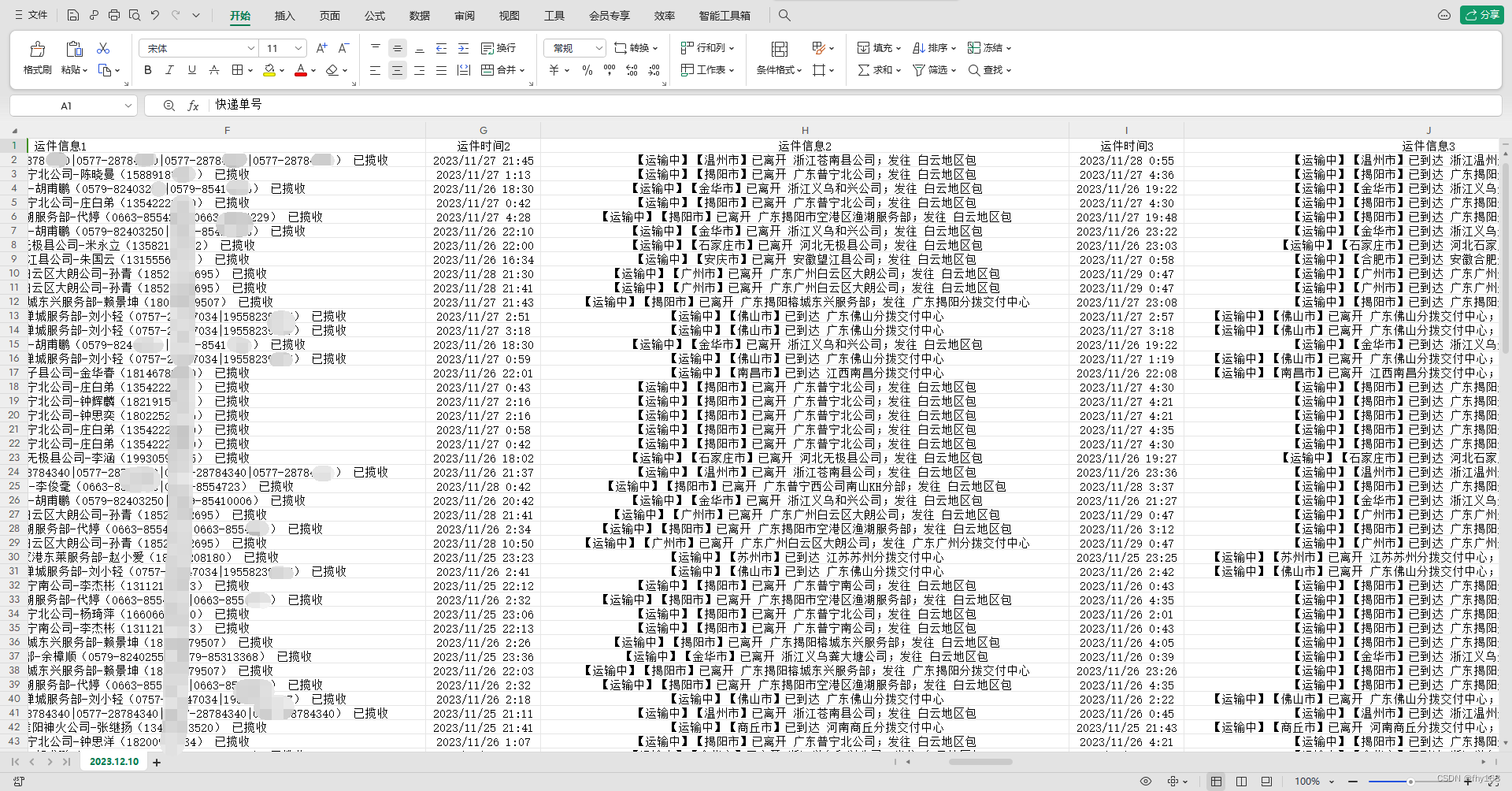The width and height of the screenshot is (1512, 791).
Task: Click the 求和 AutoSum button
Action: (879, 70)
